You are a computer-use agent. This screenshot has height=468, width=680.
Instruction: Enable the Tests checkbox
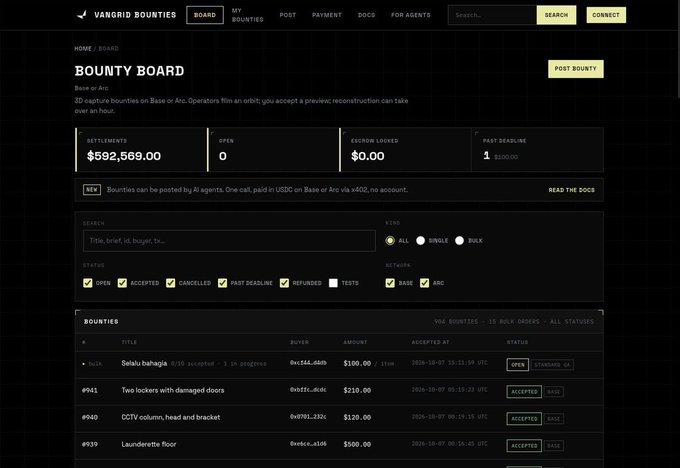coord(333,283)
